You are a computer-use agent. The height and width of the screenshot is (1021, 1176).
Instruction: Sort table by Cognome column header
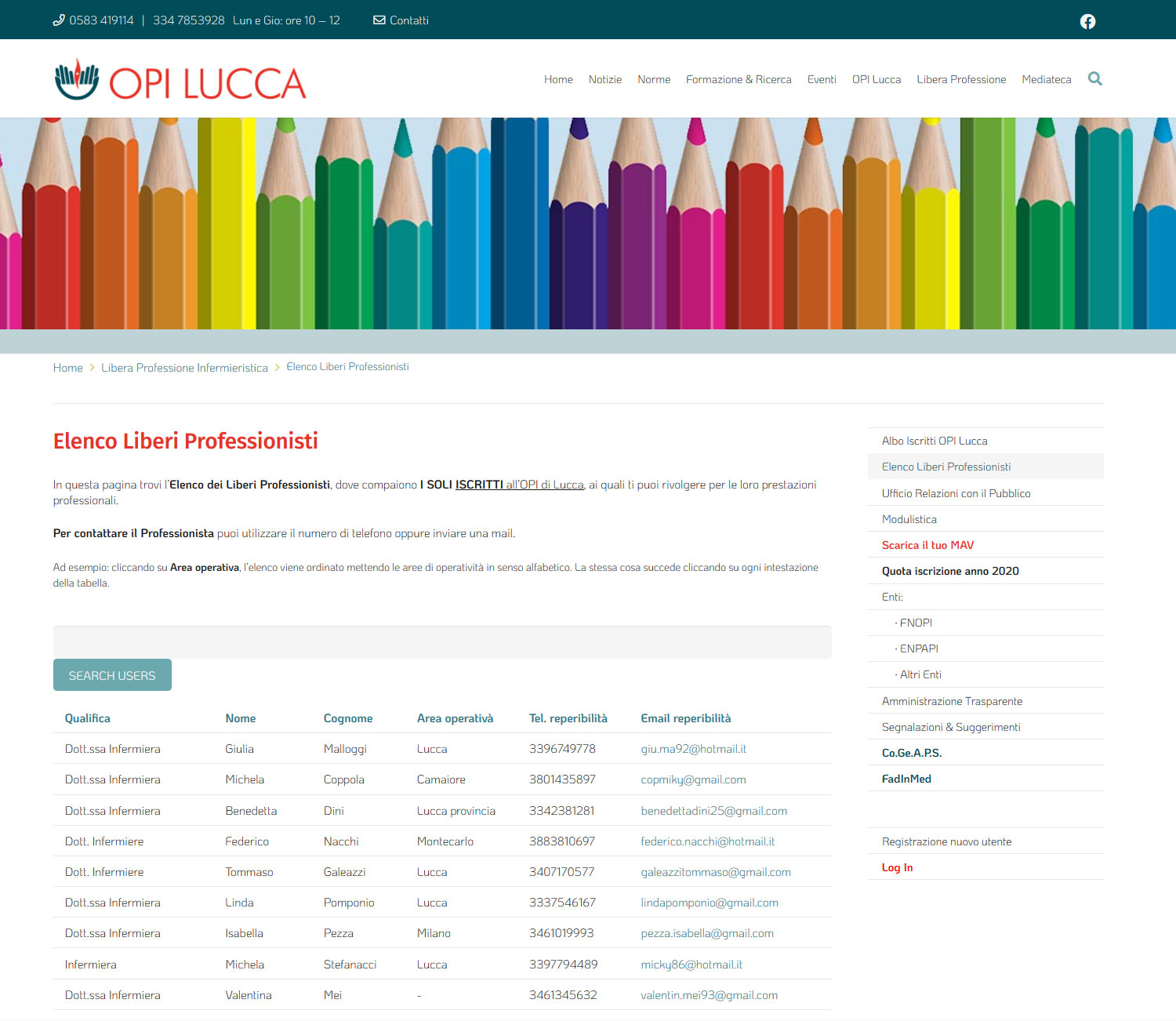coord(347,718)
